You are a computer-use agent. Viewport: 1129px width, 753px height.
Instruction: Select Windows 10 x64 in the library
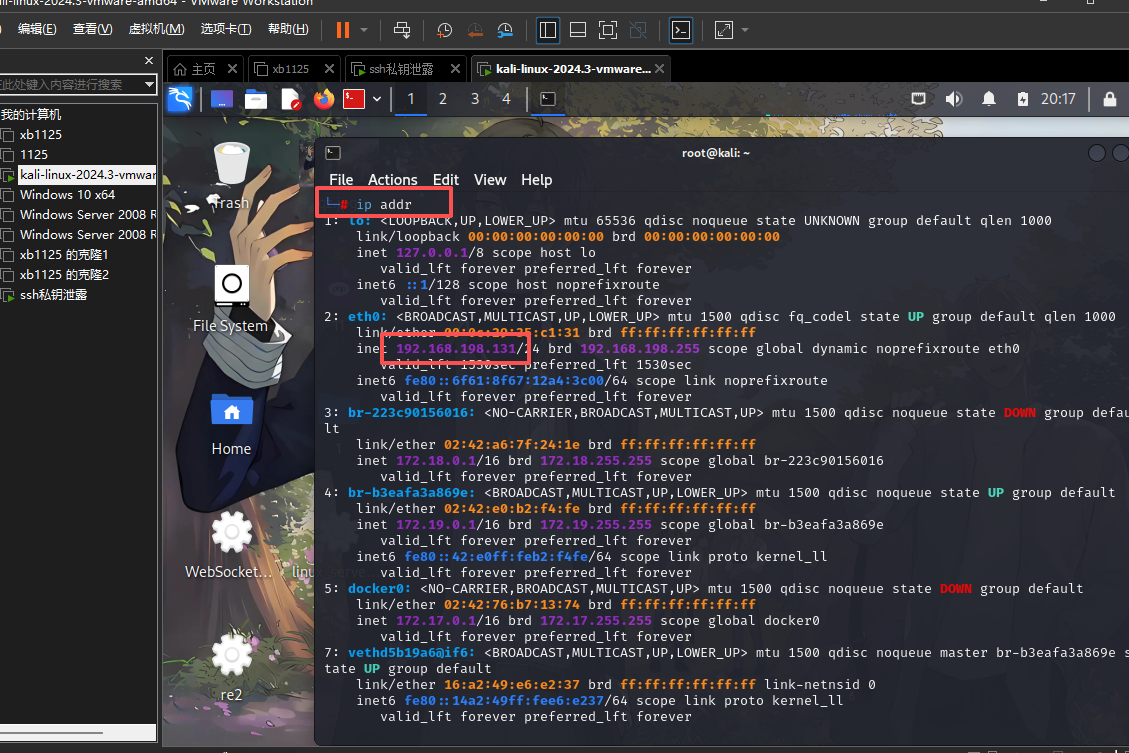pos(67,195)
